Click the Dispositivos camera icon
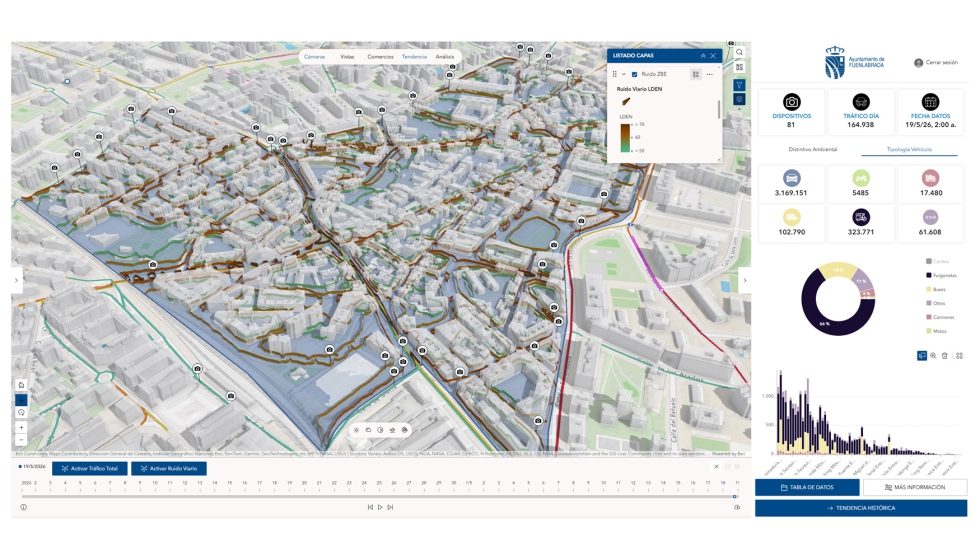This screenshot has height=560, width=980. pos(791,102)
